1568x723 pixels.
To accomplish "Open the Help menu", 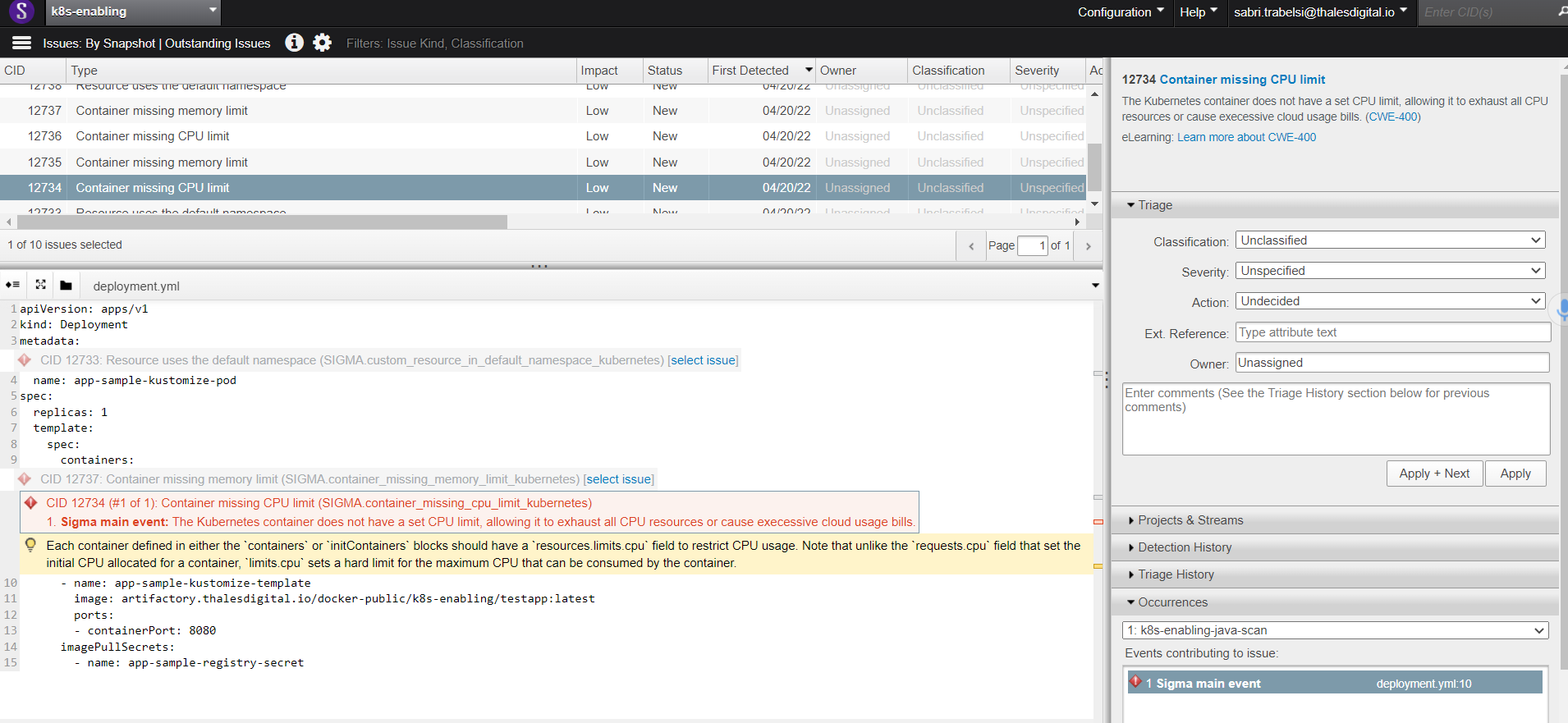I will 1199,11.
